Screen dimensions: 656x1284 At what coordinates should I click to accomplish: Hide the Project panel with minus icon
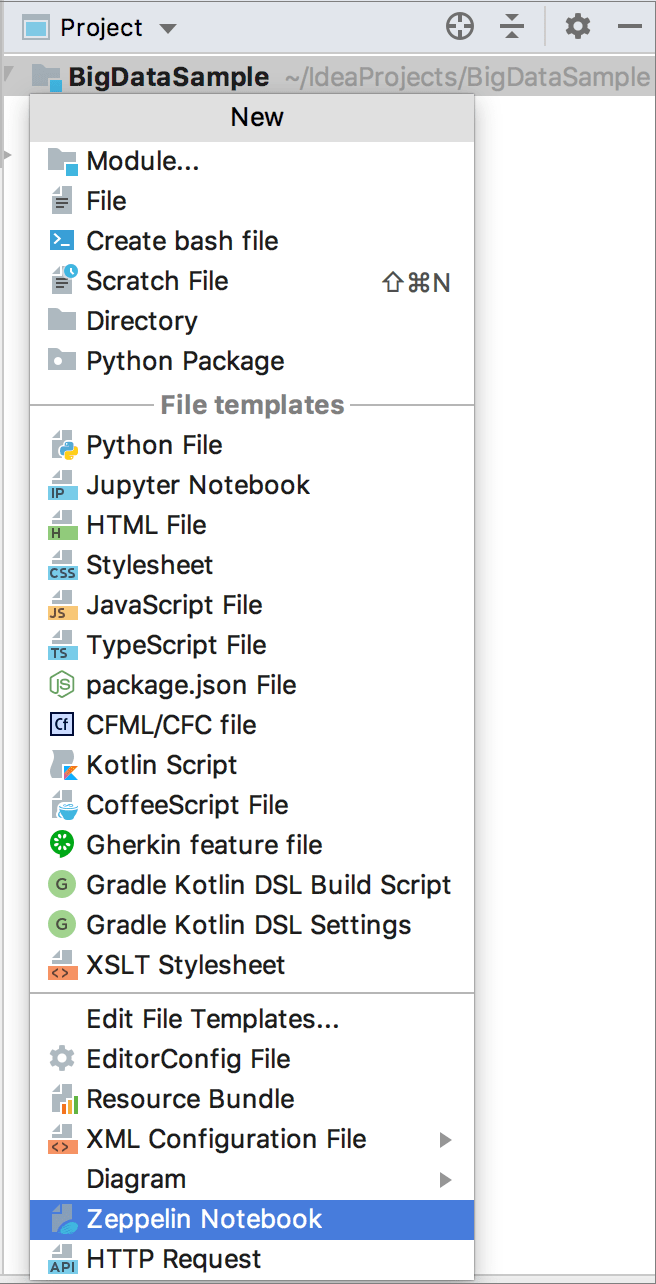(630, 27)
